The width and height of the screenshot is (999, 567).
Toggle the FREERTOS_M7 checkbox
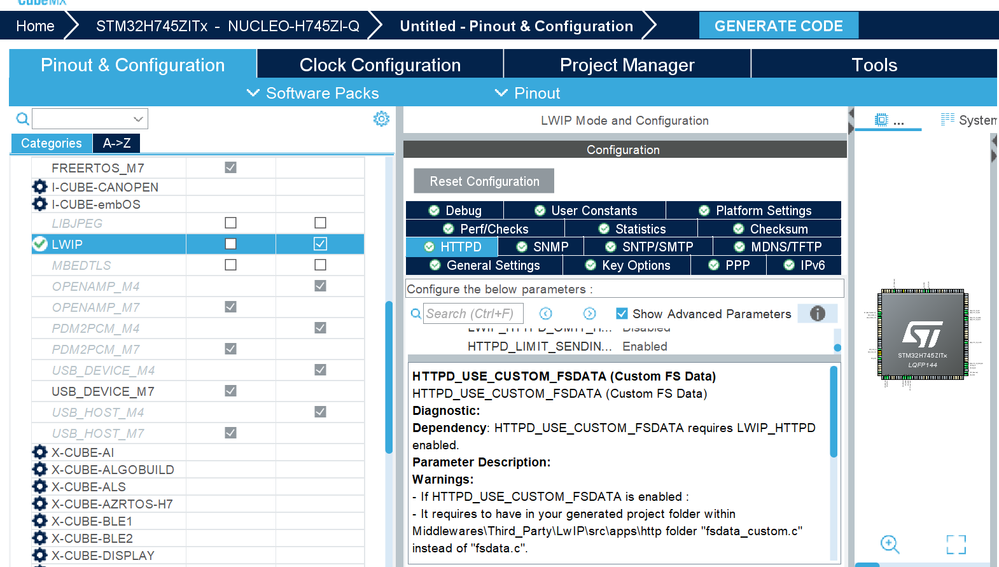coord(231,168)
